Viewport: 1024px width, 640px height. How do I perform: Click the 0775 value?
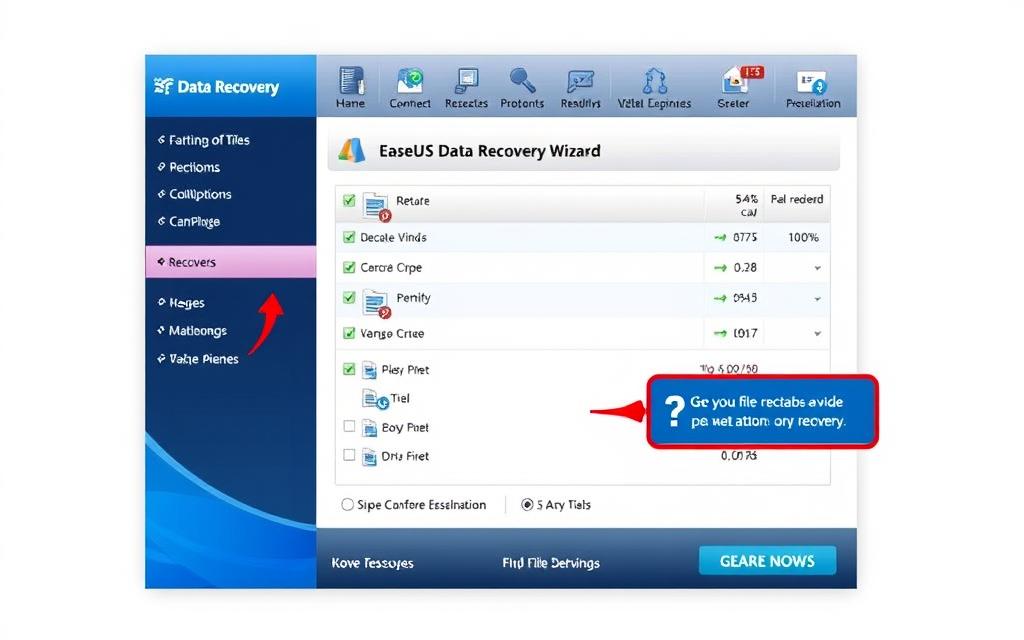745,238
